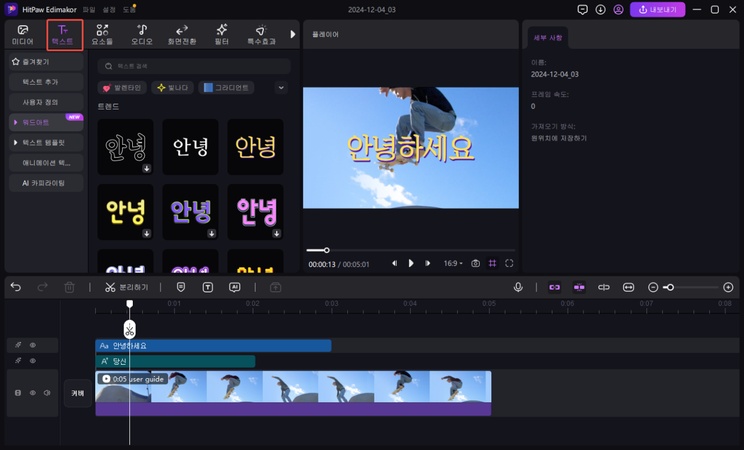Viewport: 744px width, 450px height.
Task: Open the 설정 settings menu
Action: (109, 9)
